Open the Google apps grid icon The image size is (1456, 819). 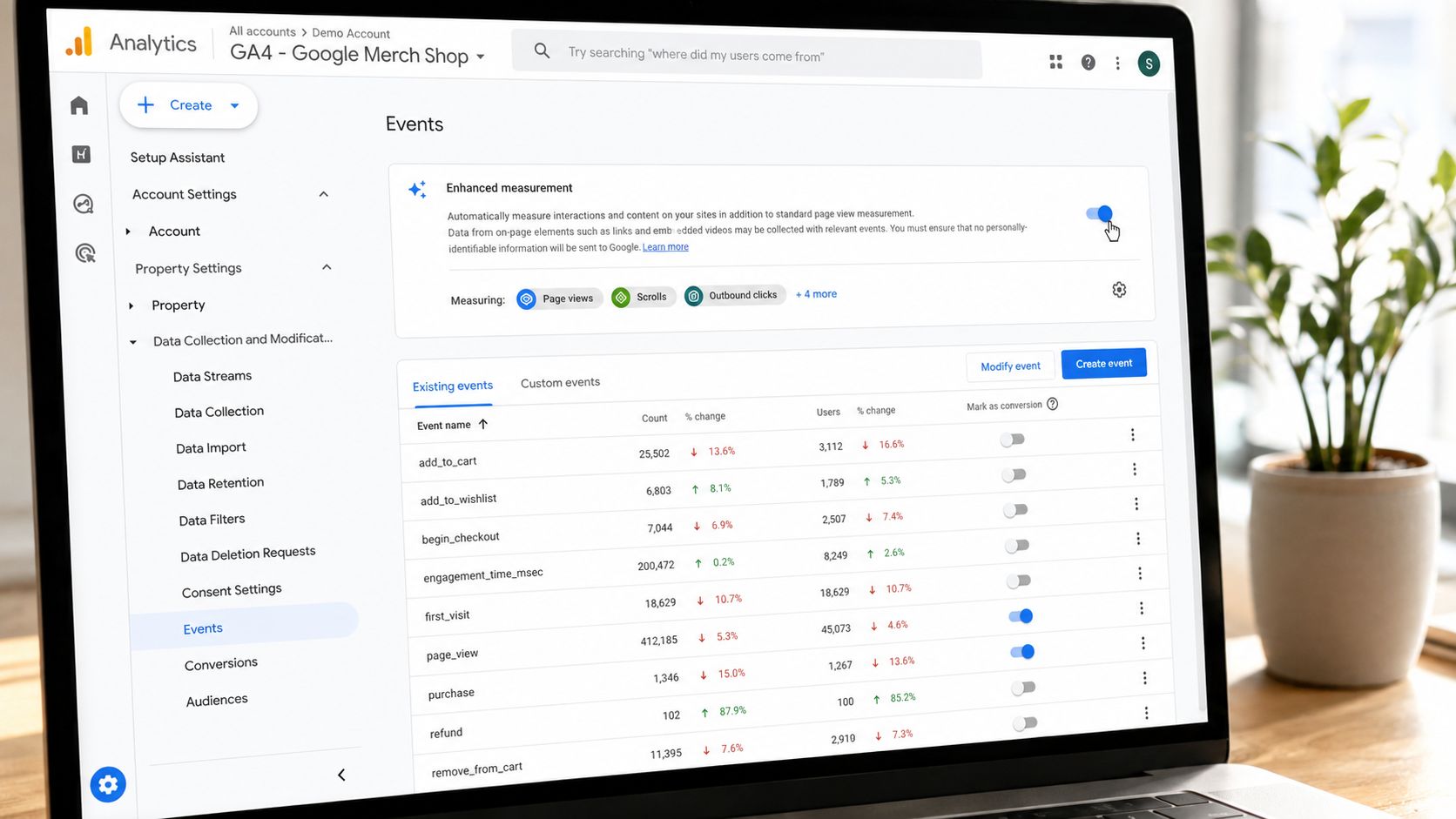(x=1055, y=62)
